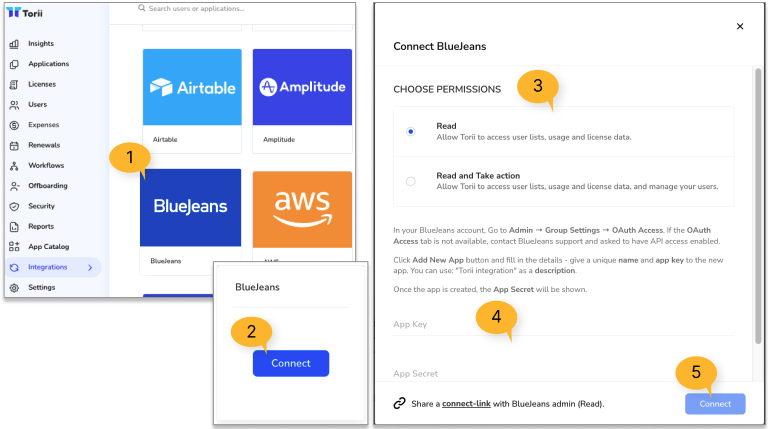
Task: Click the CHOOSE PERMISSIONS heading
Action: click(x=447, y=89)
